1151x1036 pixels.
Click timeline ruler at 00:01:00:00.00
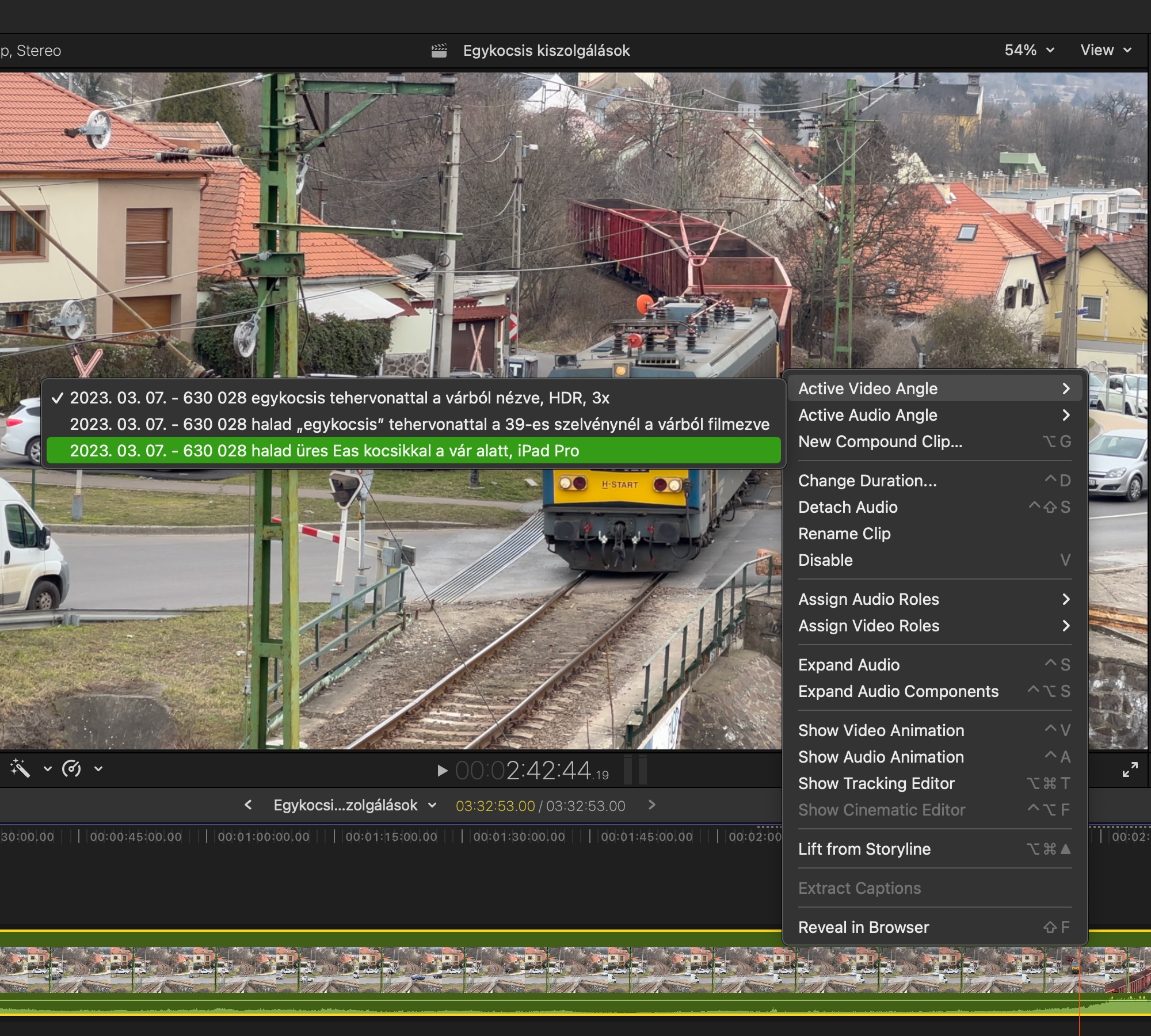click(x=263, y=837)
